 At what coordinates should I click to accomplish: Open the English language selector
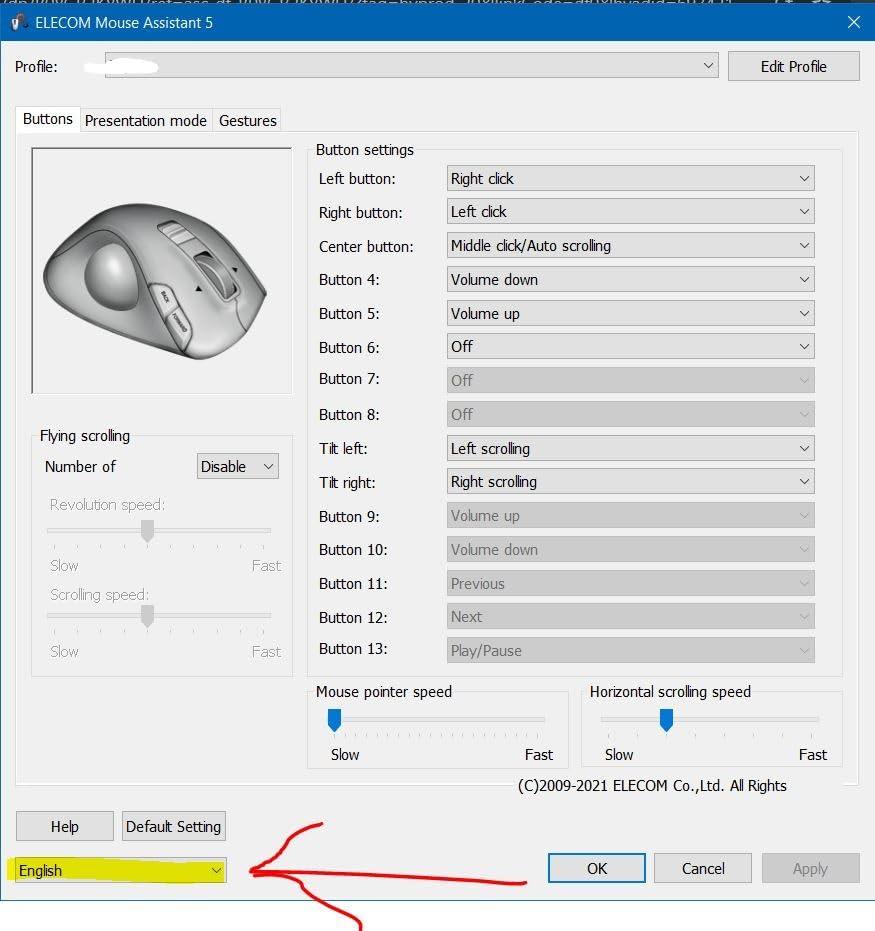pyautogui.click(x=121, y=871)
